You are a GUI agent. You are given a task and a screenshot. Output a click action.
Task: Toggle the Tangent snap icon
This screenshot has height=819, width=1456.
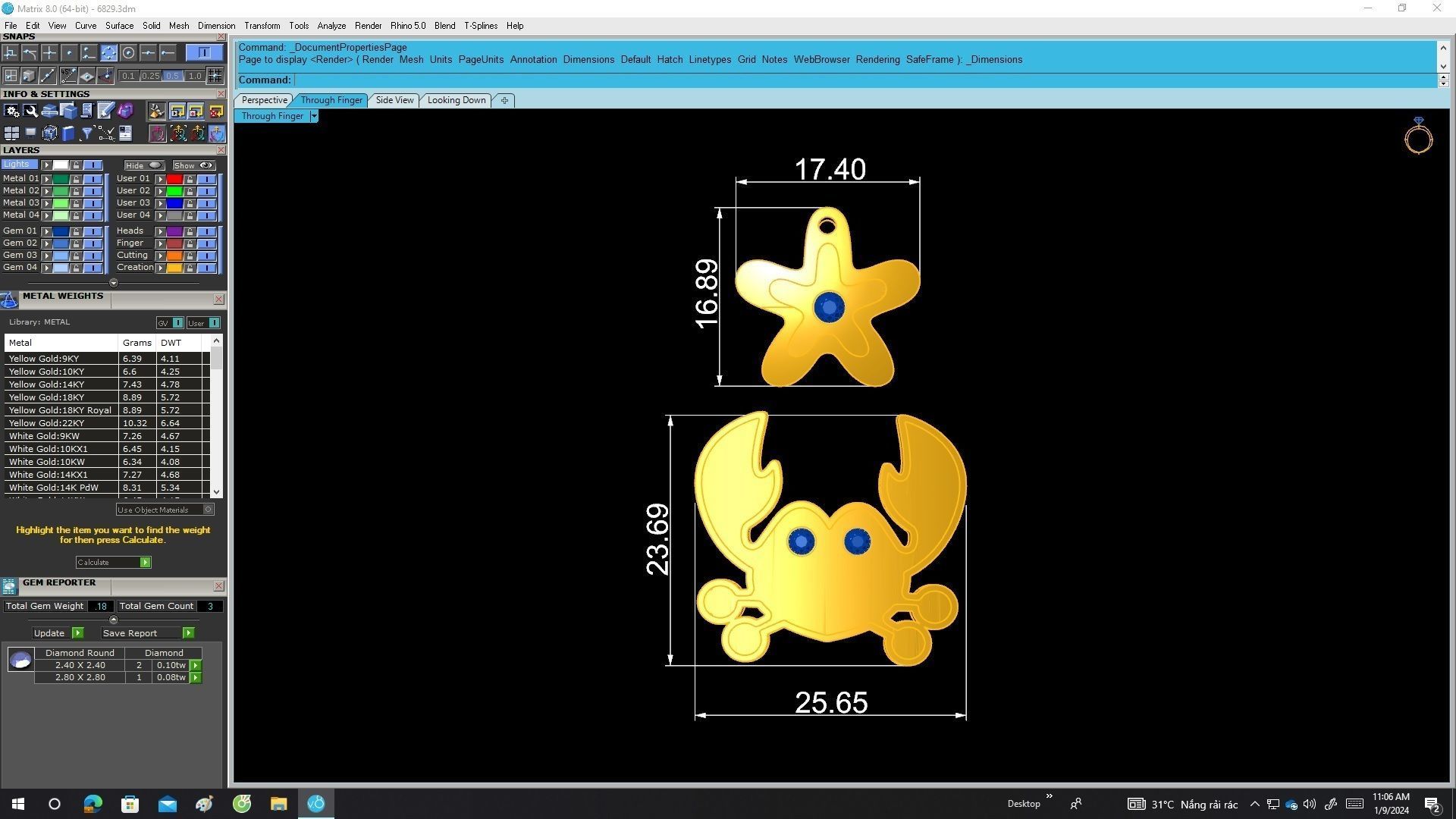pos(30,52)
